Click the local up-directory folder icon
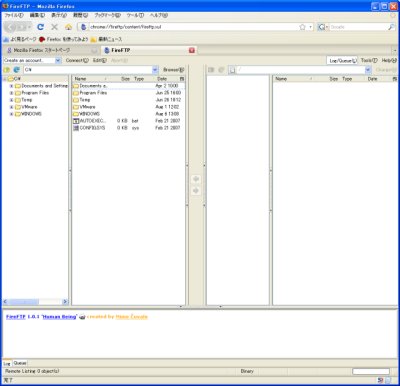This screenshot has width=400, height=386. [x=7, y=70]
